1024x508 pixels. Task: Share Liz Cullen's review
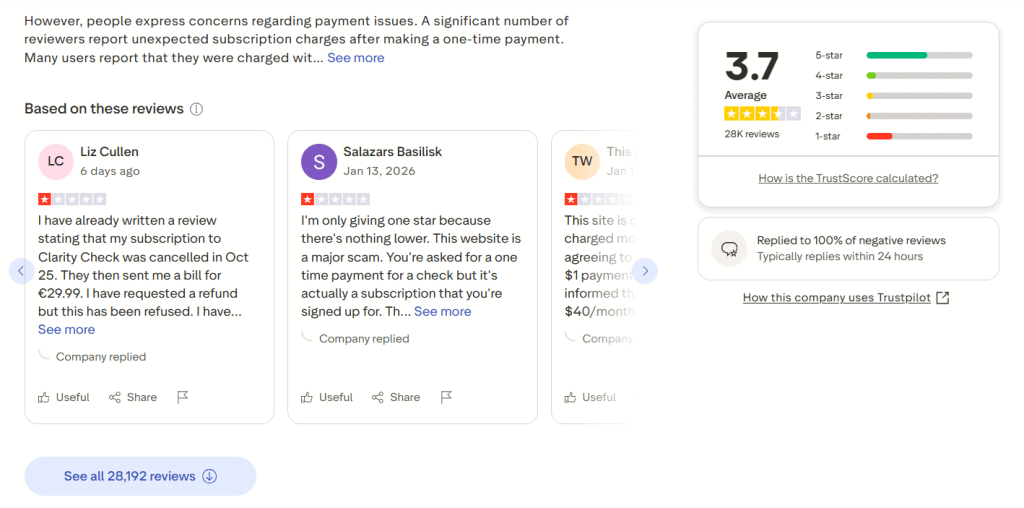click(x=133, y=397)
